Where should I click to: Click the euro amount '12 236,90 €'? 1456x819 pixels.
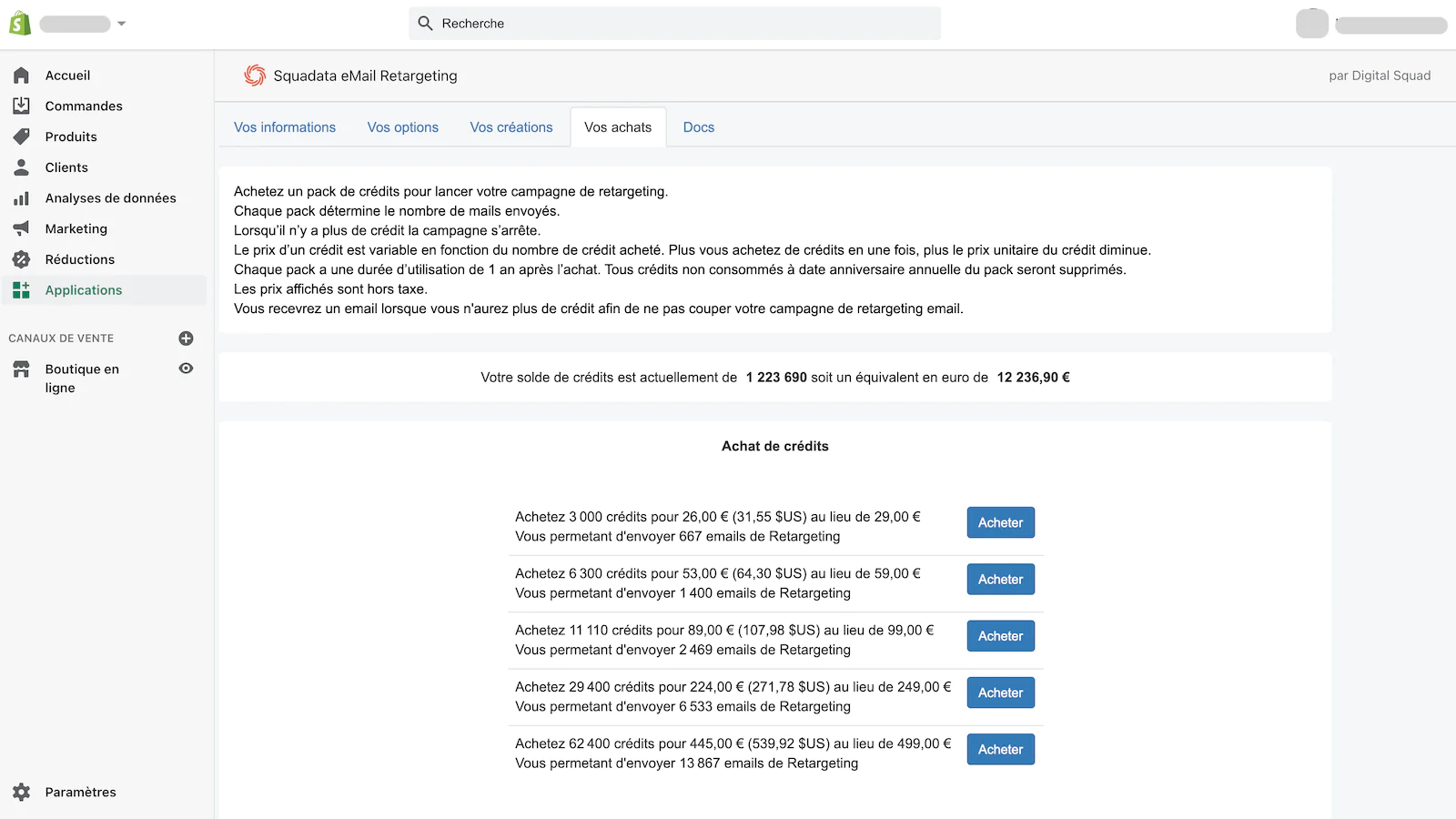click(x=1033, y=378)
